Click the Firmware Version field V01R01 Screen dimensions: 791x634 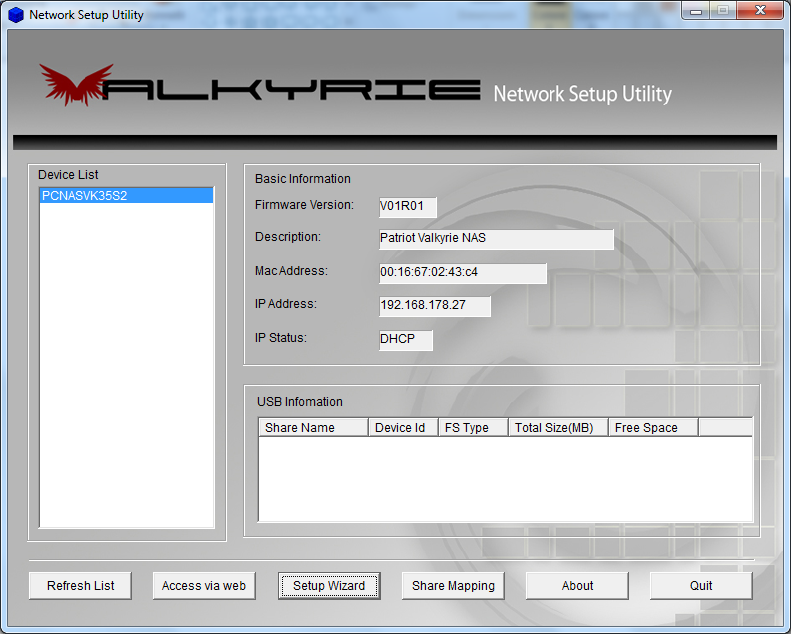pos(408,207)
